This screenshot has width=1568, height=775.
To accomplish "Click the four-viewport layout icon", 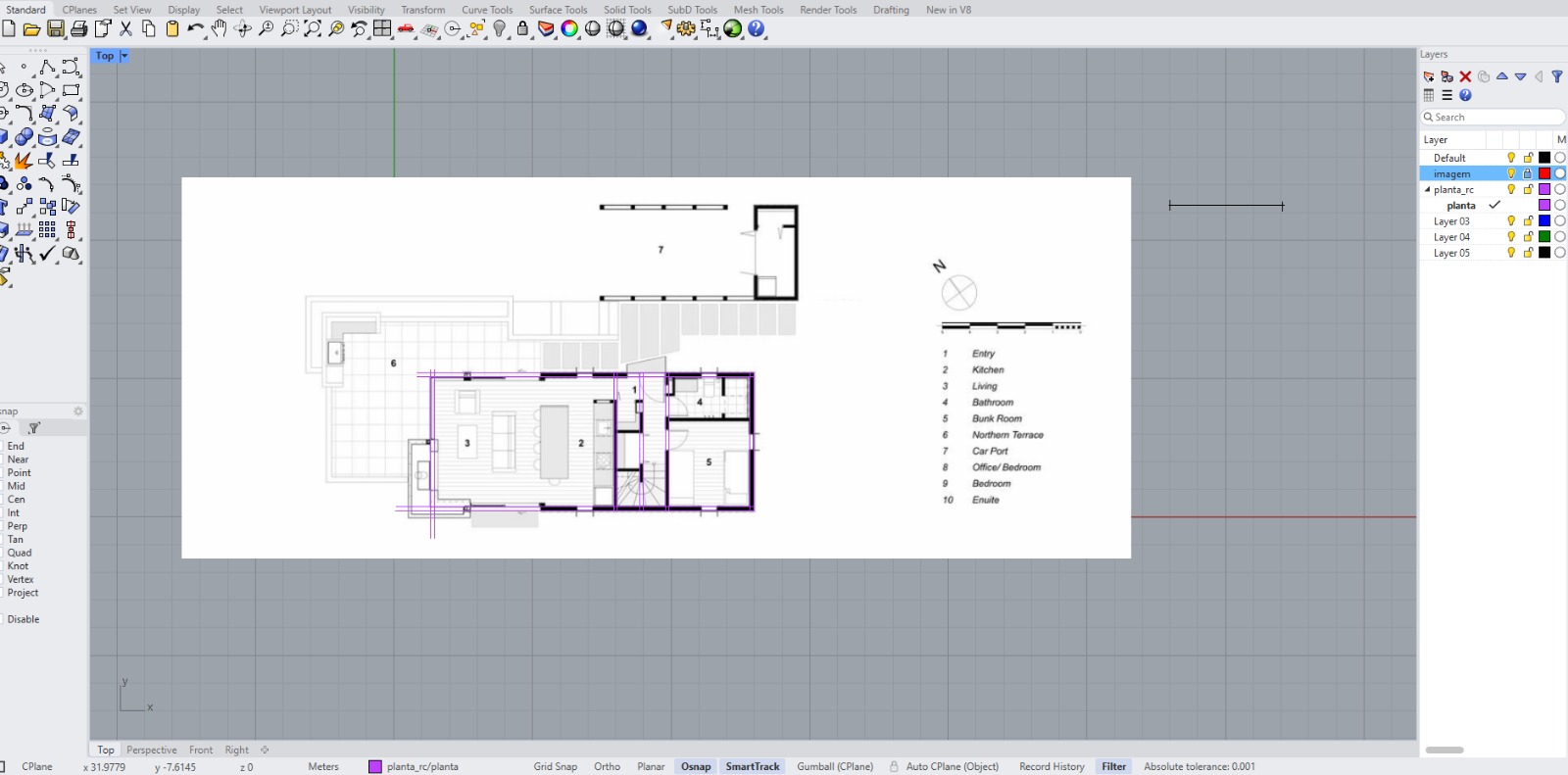I will [x=382, y=29].
